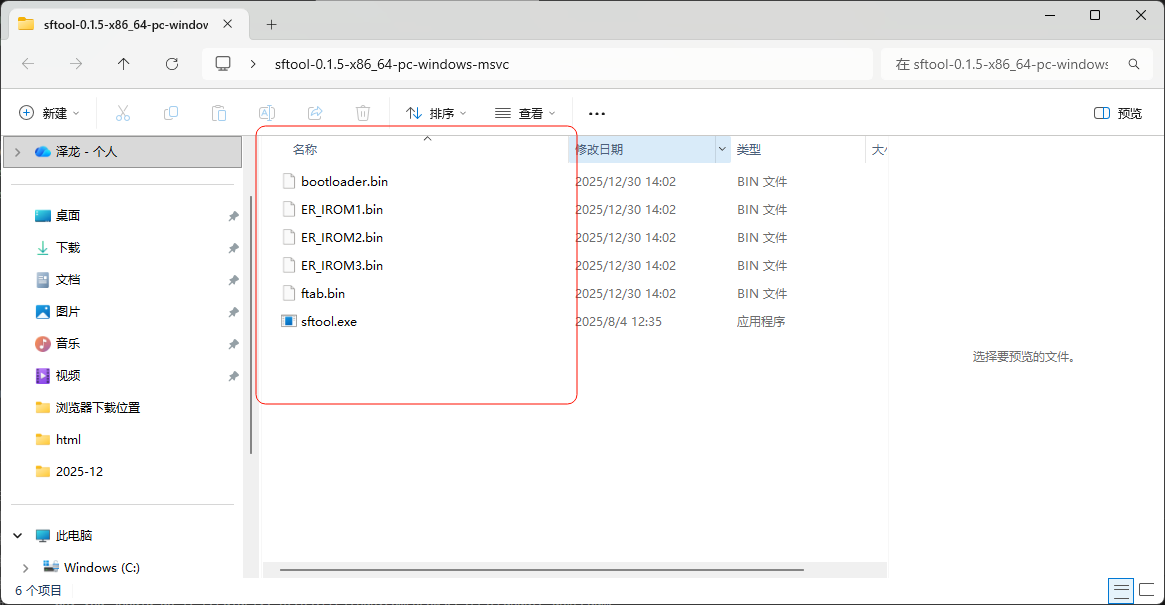Open the 新建 new item menu
The height and width of the screenshot is (605, 1165).
(x=49, y=113)
